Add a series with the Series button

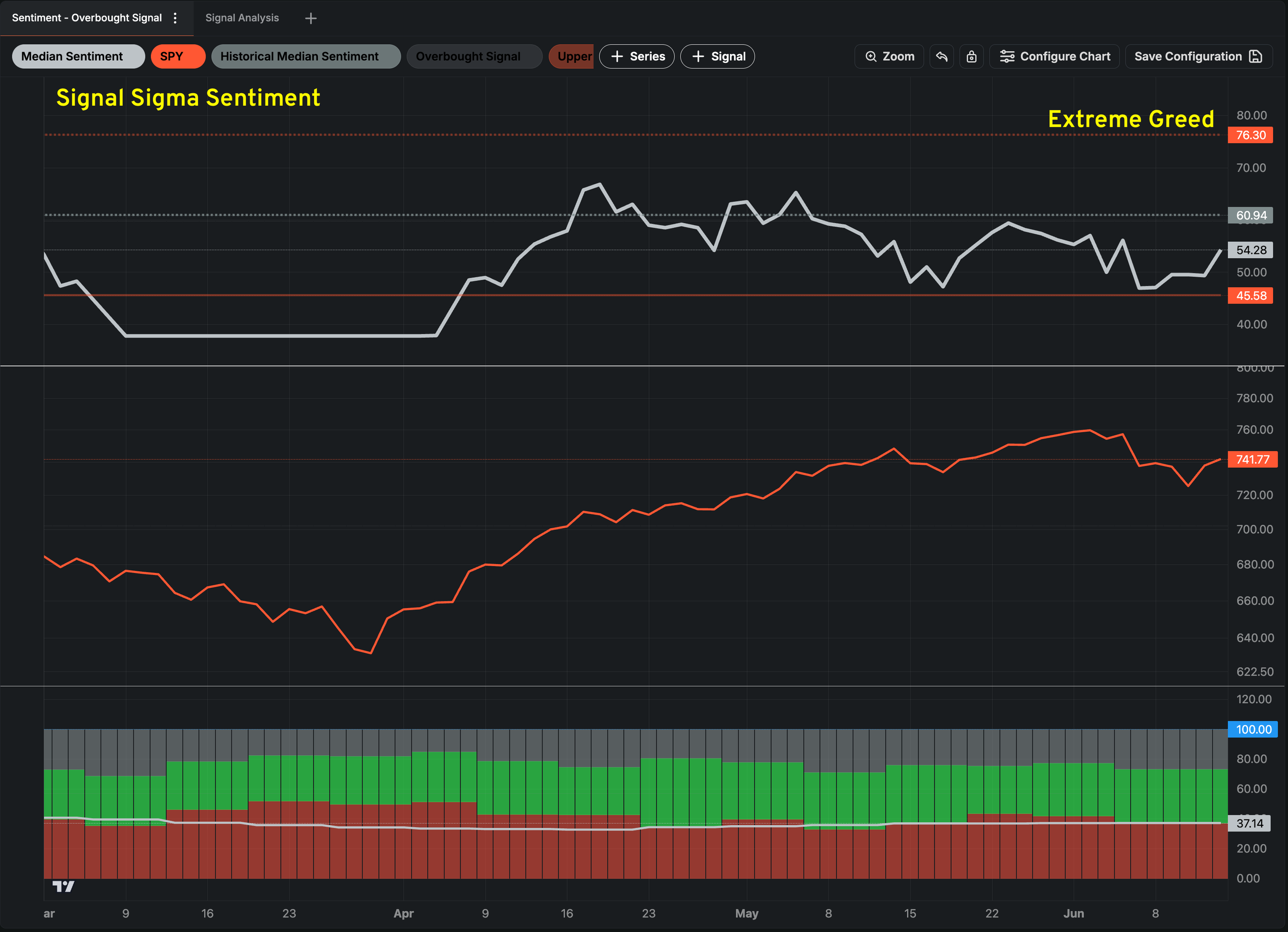pyautogui.click(x=637, y=56)
